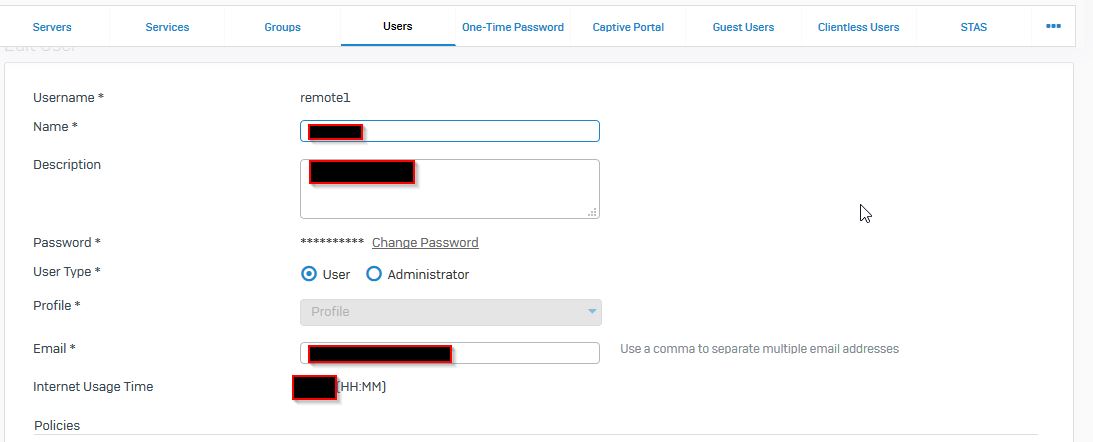Image resolution: width=1093 pixels, height=442 pixels.
Task: Switch to the Guest Users tab
Action: 743,27
